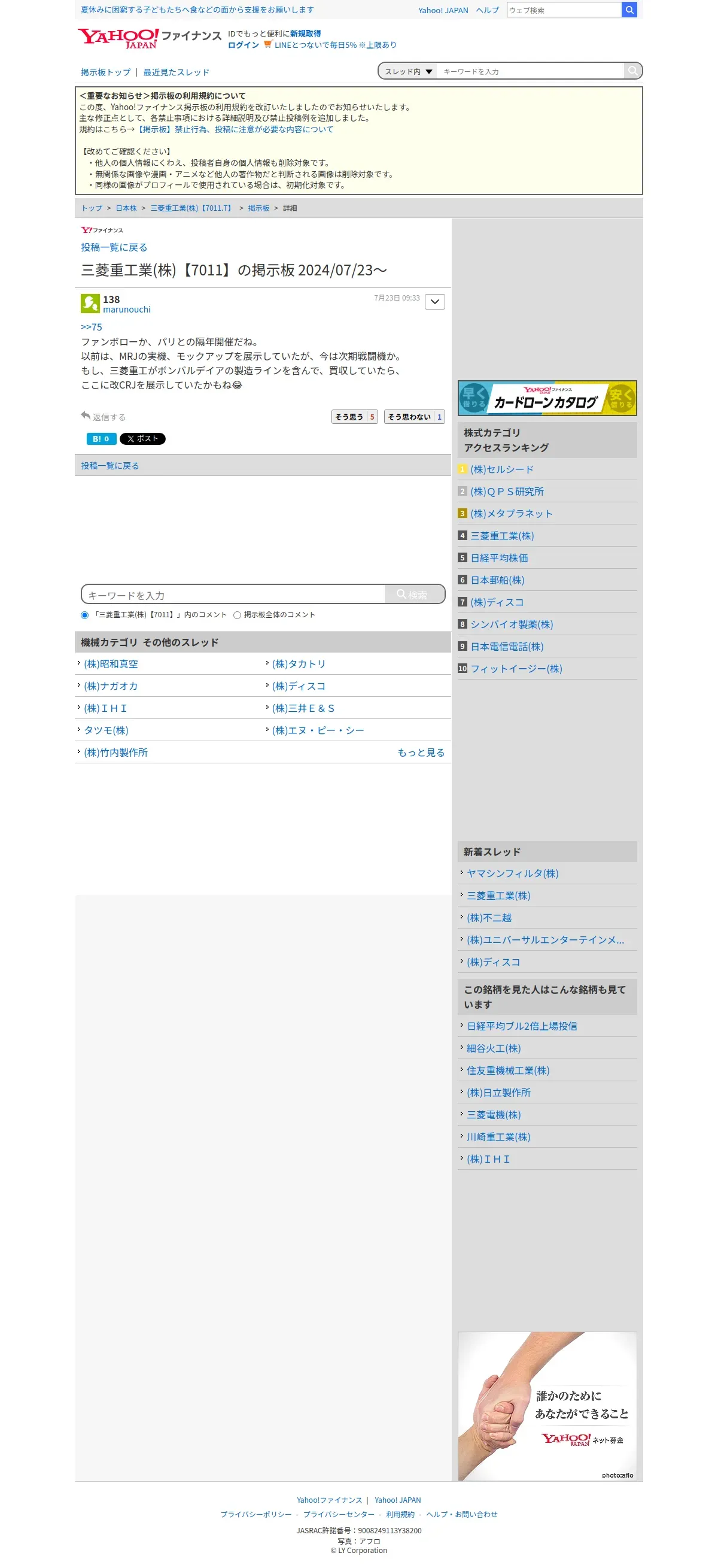
Task: Open marunouchi username link
Action: 127,309
